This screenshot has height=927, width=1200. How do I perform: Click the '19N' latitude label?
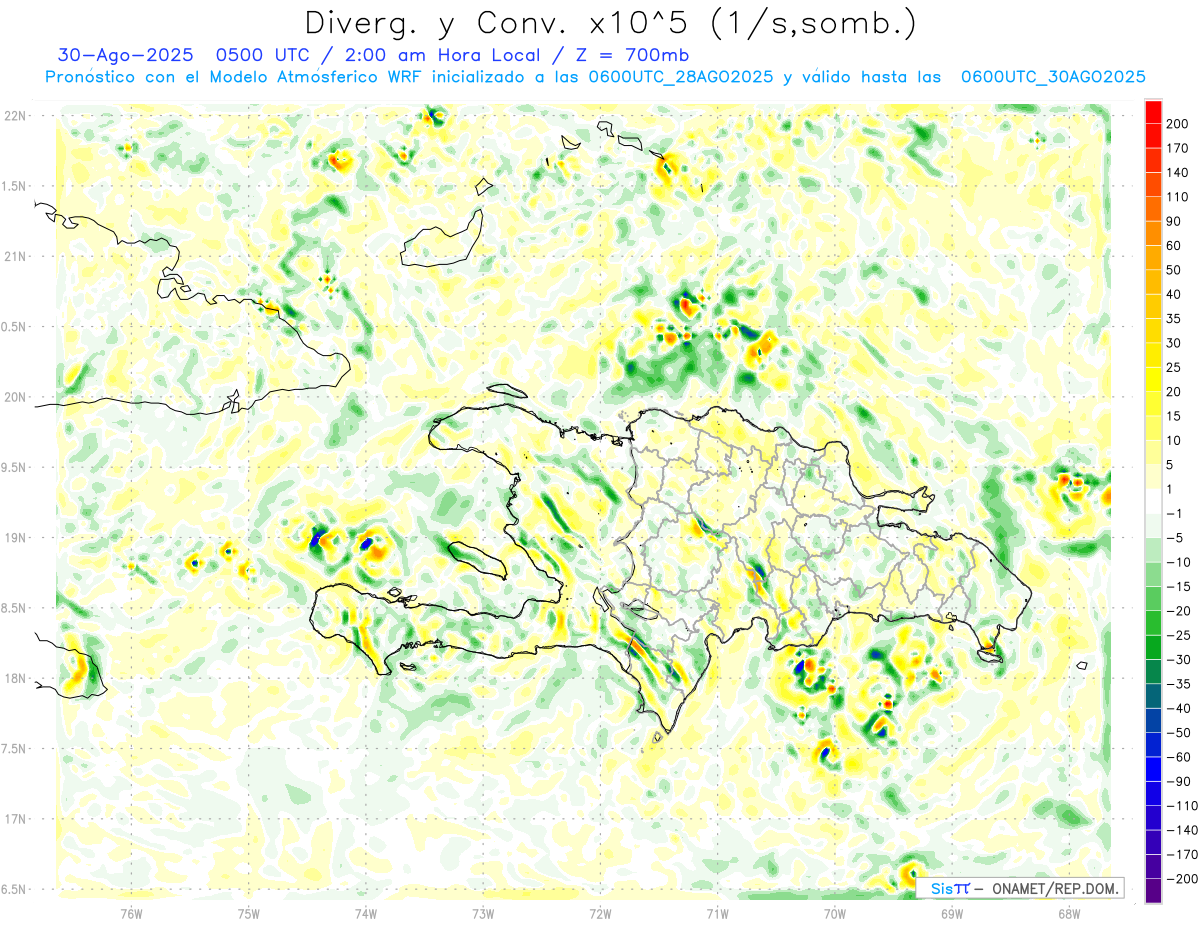coord(15,538)
